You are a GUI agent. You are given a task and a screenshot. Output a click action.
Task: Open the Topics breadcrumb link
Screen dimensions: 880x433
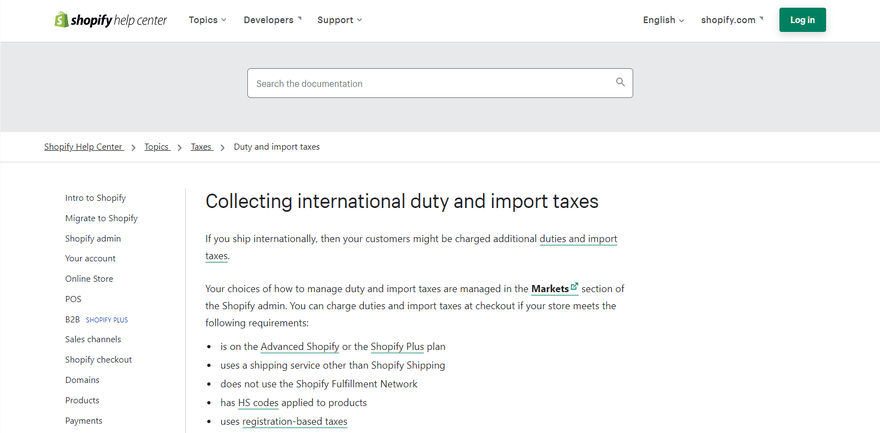click(157, 147)
